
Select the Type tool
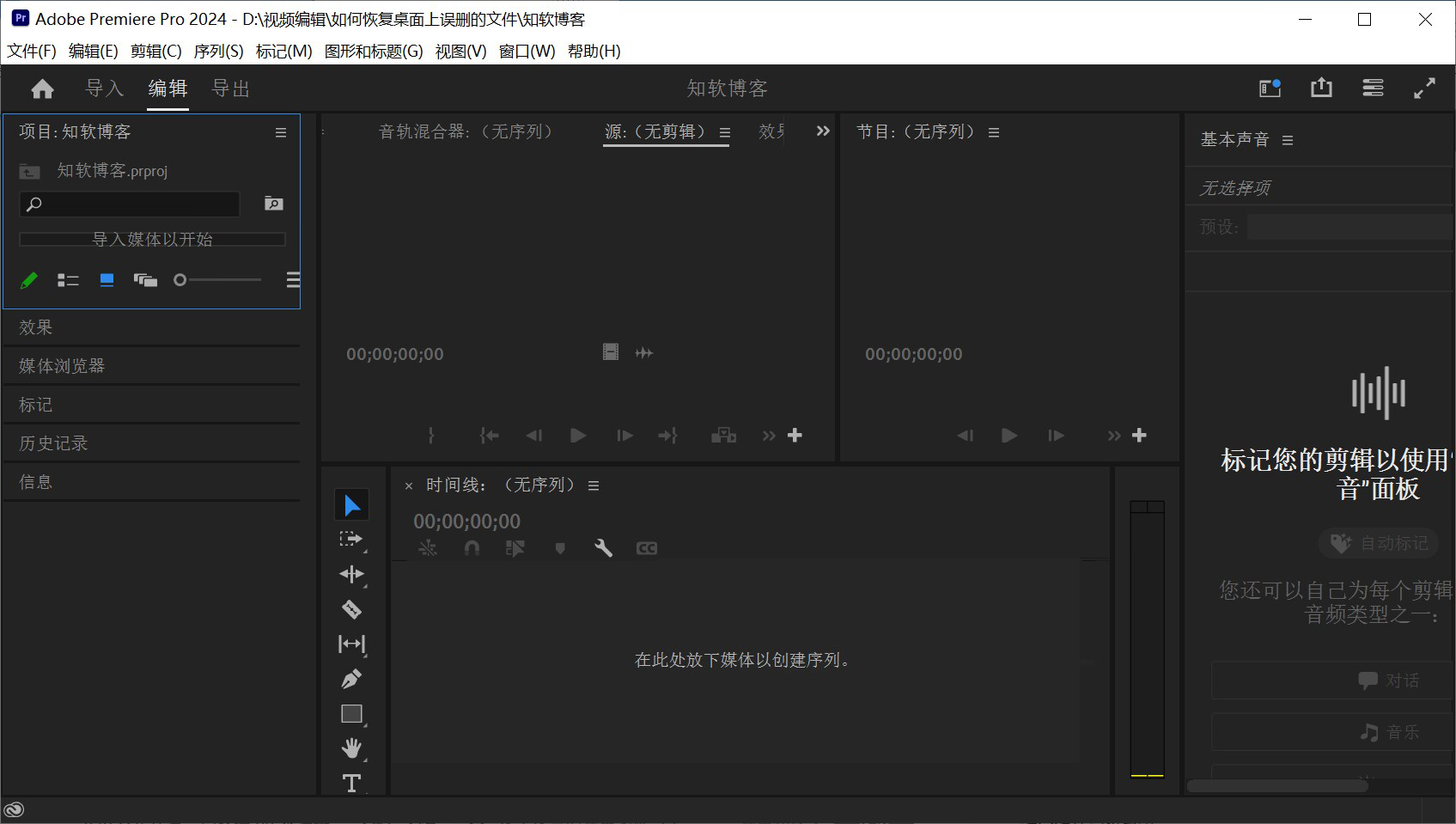[351, 783]
